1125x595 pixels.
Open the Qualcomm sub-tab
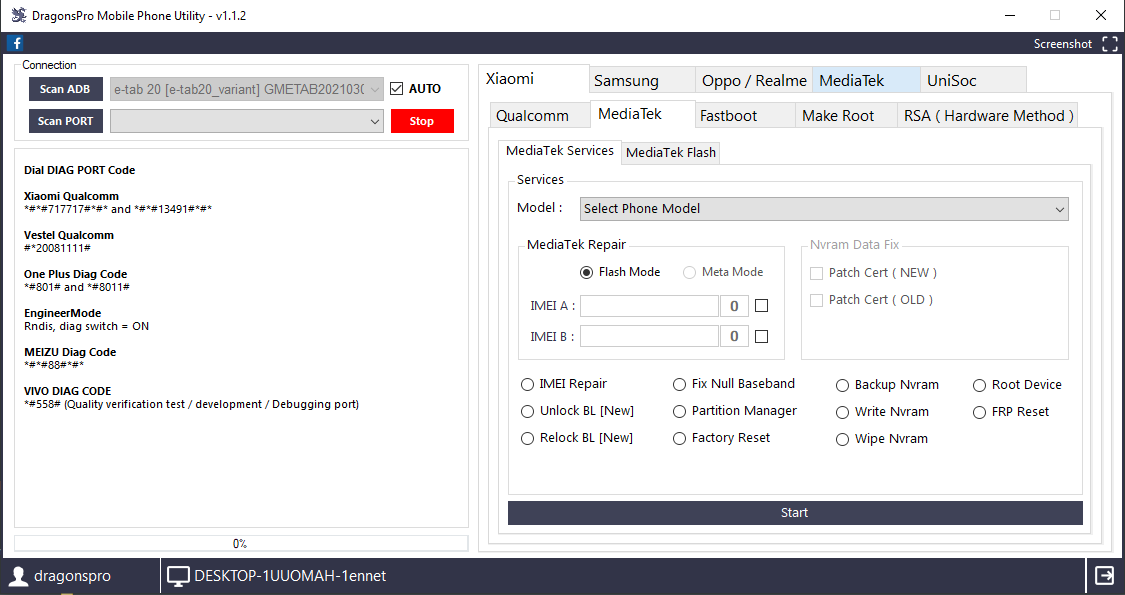(x=540, y=116)
